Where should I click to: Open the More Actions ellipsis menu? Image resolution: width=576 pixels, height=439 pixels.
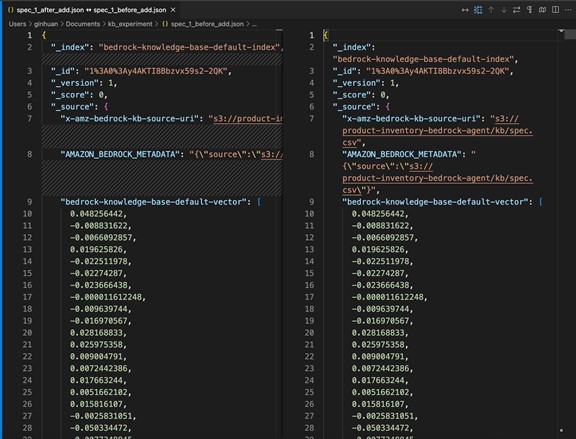tap(568, 10)
